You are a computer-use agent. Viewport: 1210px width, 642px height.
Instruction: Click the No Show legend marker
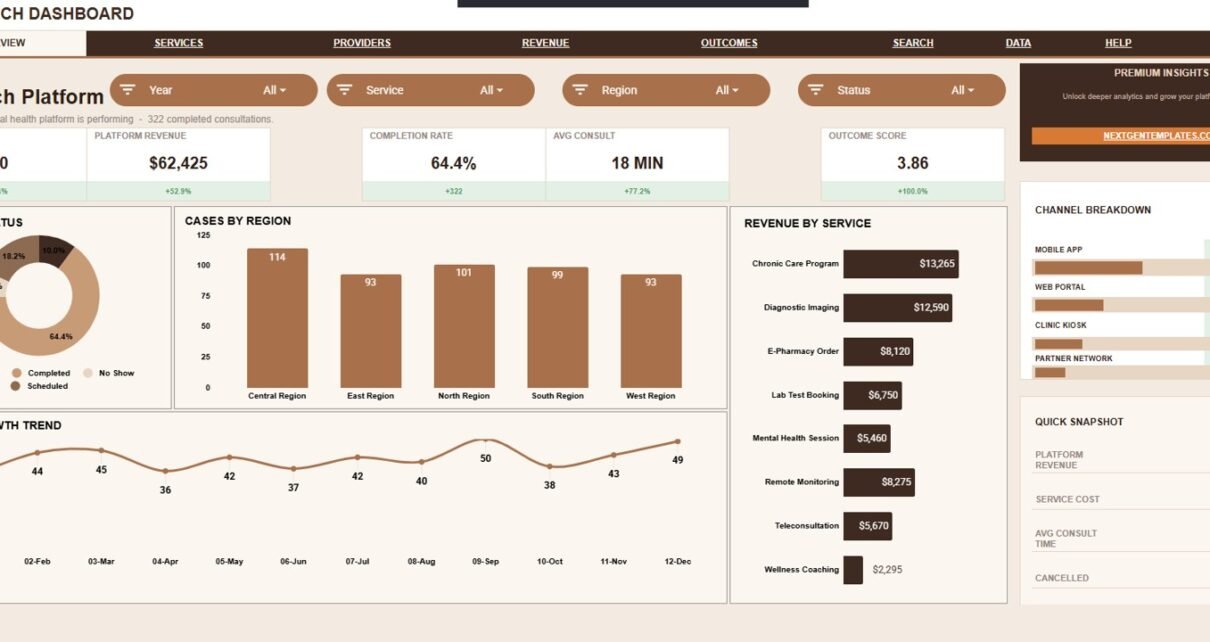point(87,373)
